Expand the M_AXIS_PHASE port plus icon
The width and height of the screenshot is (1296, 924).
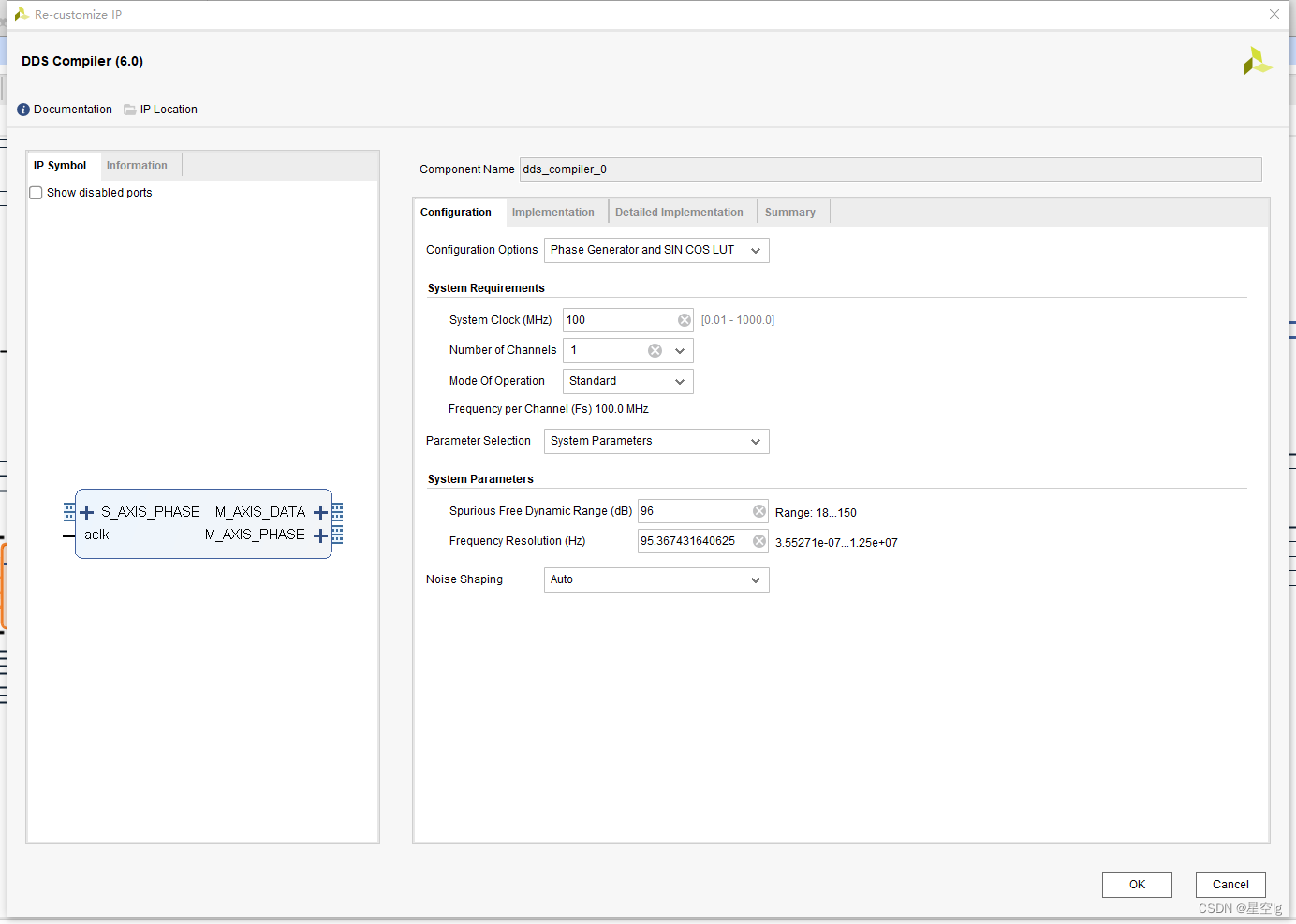pos(320,535)
